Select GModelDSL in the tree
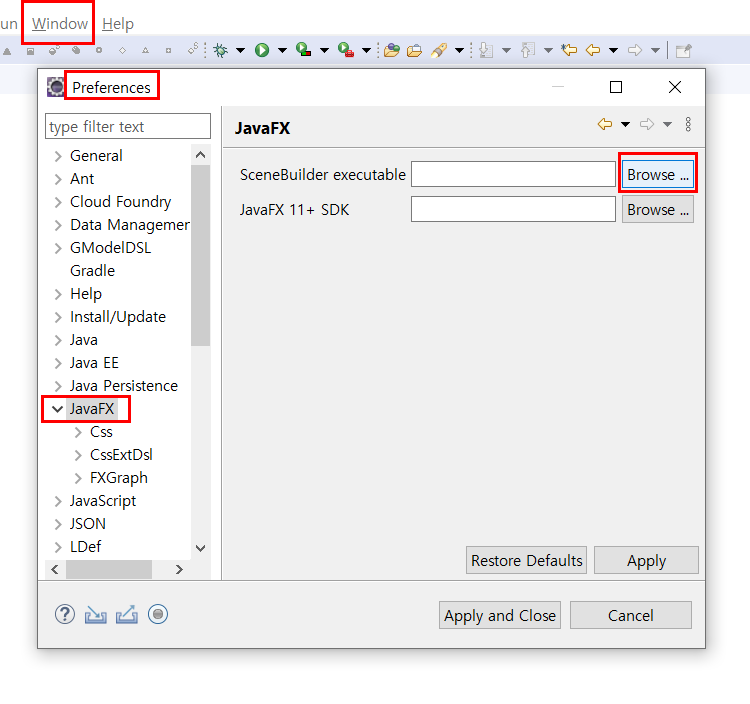This screenshot has width=750, height=704. [110, 248]
